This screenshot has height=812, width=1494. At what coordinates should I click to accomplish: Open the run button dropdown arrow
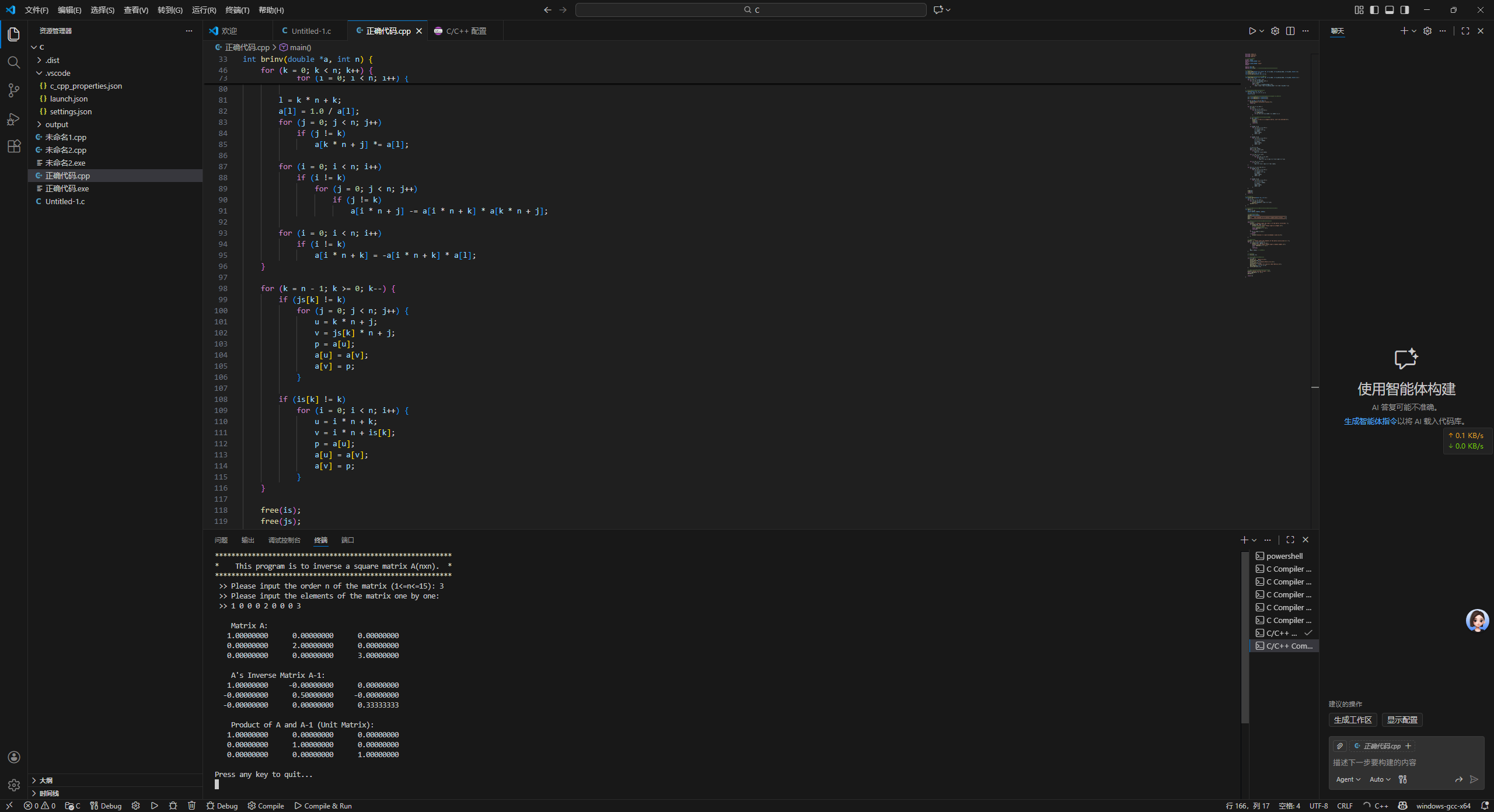pos(1262,31)
